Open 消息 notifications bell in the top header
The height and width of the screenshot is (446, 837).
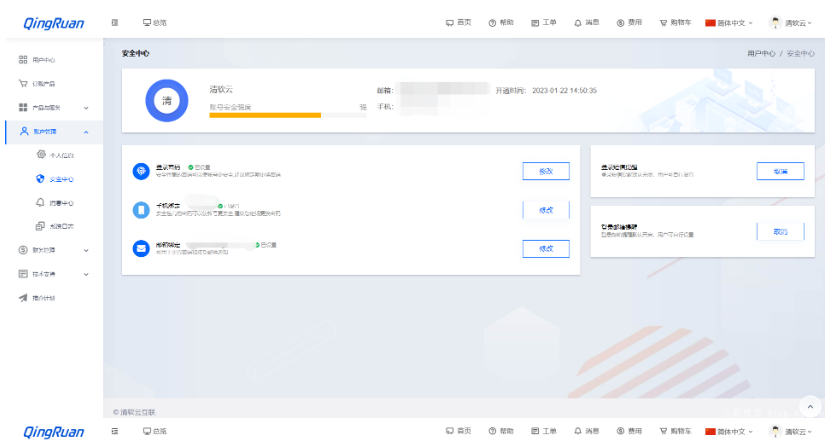coord(586,23)
